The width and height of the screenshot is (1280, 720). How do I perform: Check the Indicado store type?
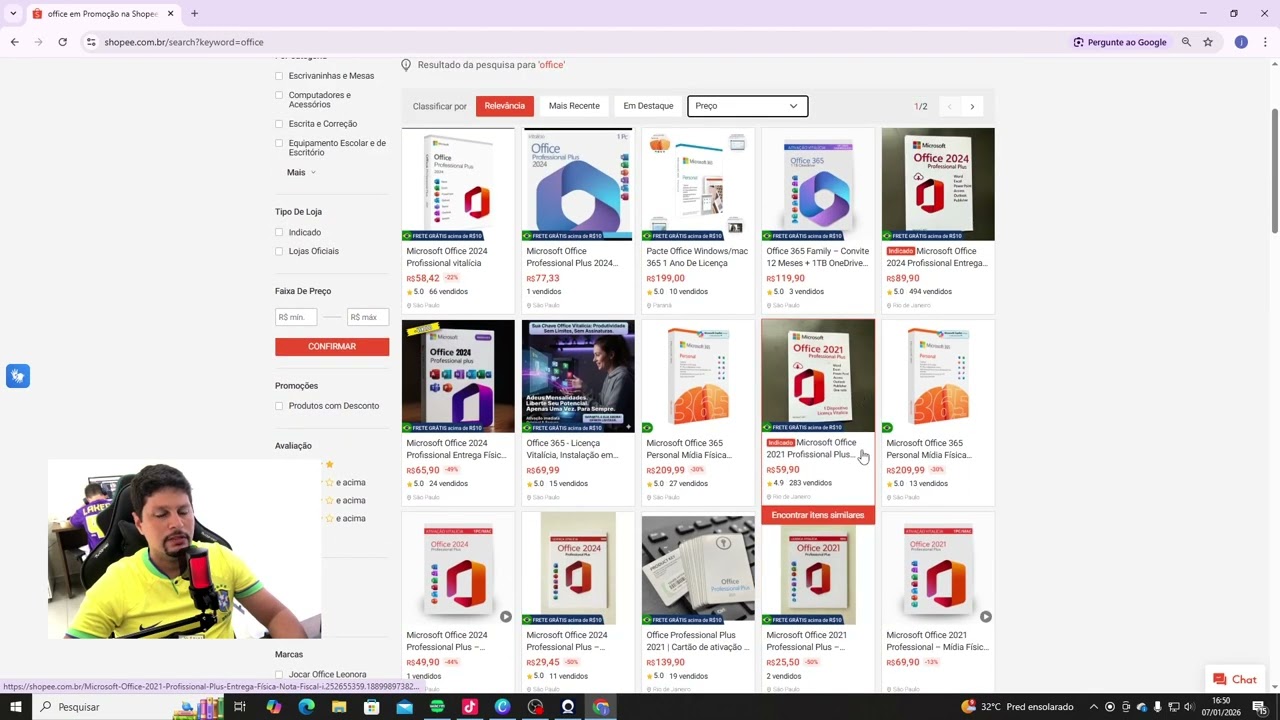pyautogui.click(x=279, y=232)
